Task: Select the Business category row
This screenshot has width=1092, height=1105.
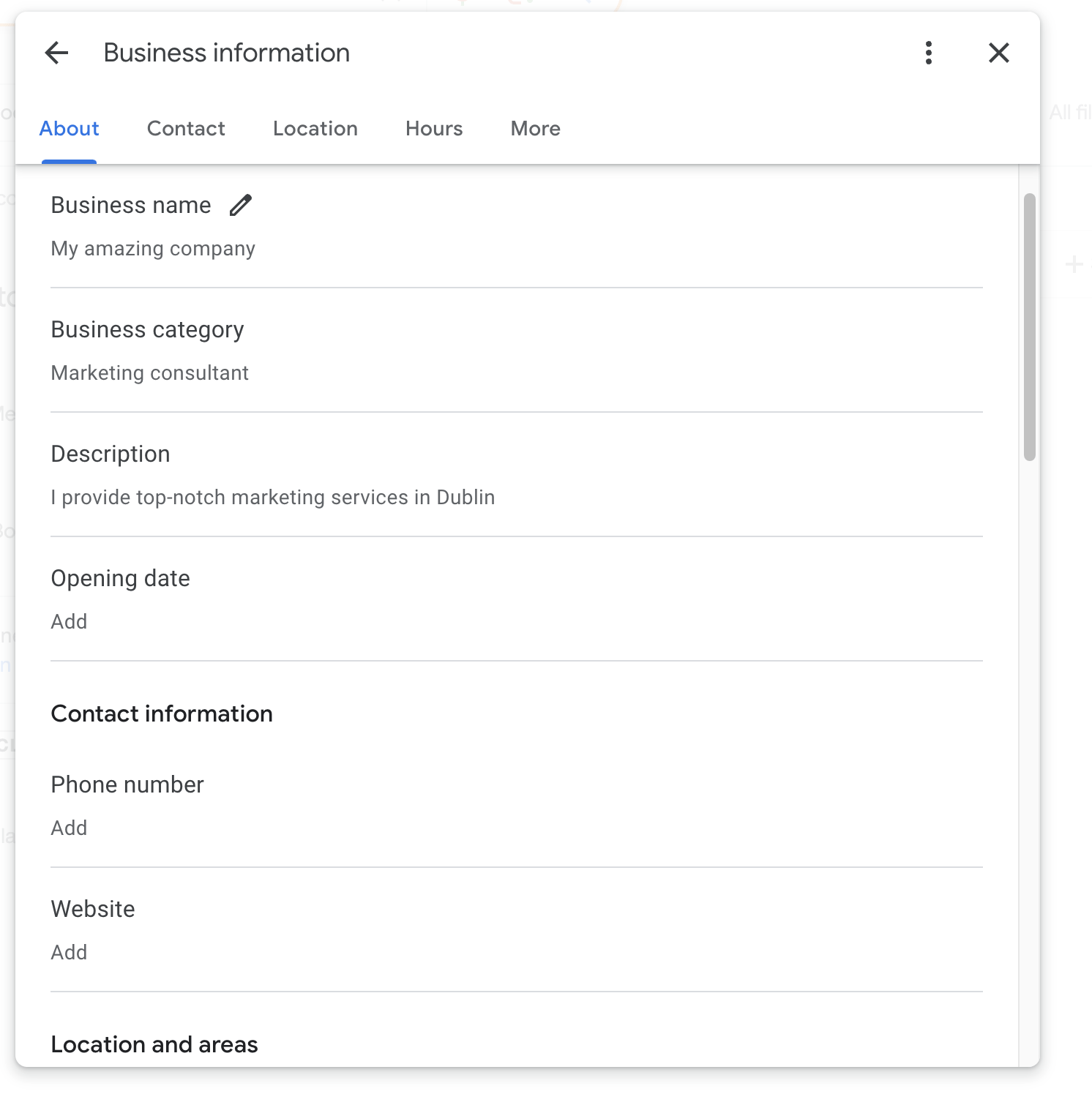Action: 147,329
